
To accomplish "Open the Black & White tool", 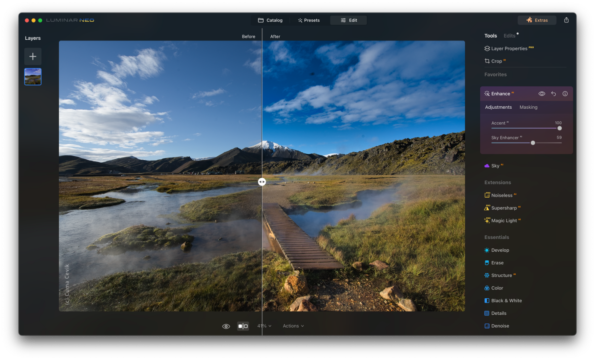I will click(503, 301).
